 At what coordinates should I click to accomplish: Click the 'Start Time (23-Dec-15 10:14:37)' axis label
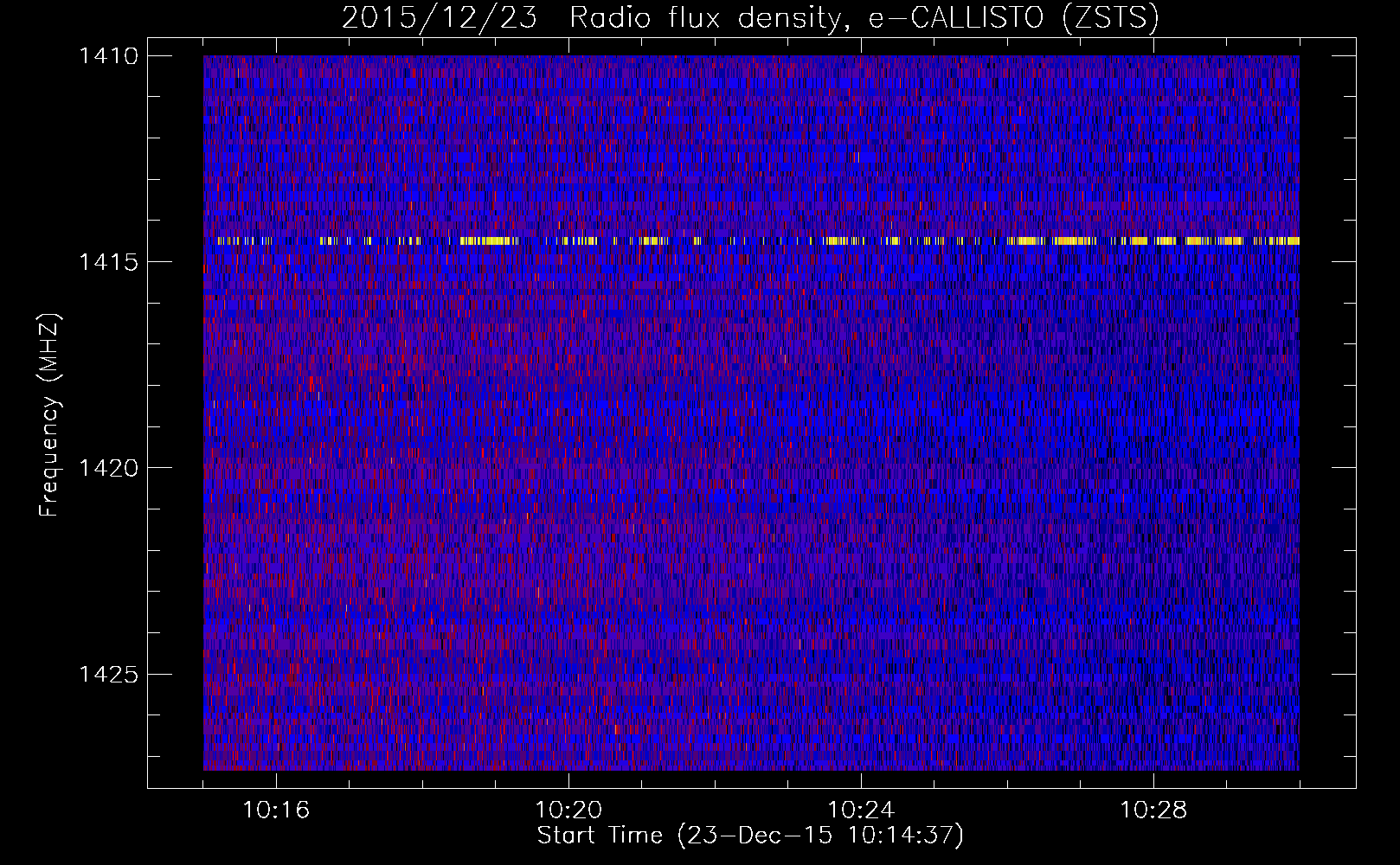click(x=750, y=836)
